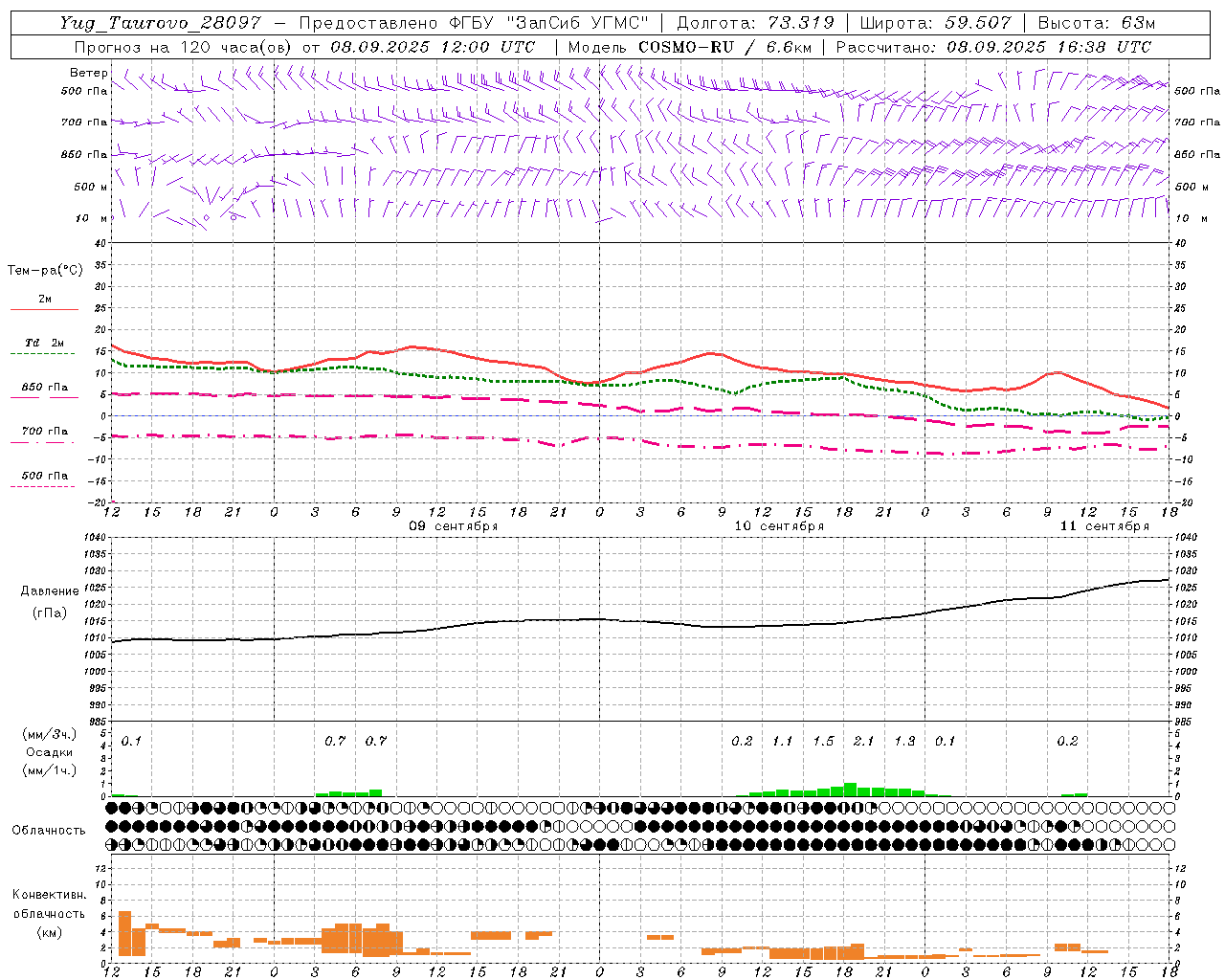Click the 09 сентября date label
The width and height of the screenshot is (1225, 980).
(x=454, y=526)
